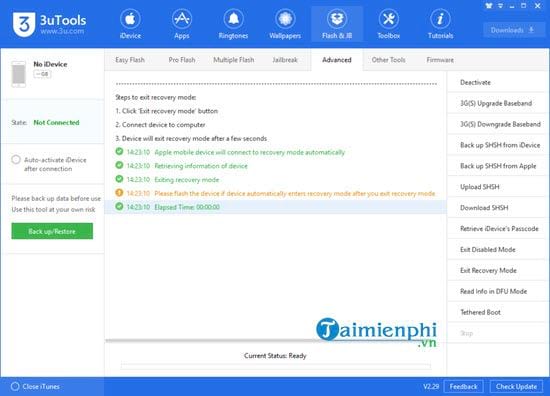550x396 pixels.
Task: Click the greyed Stop option
Action: click(x=498, y=333)
